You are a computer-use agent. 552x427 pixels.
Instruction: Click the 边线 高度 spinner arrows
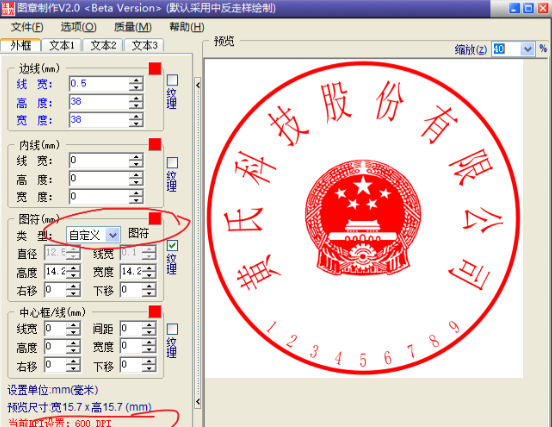[136, 102]
